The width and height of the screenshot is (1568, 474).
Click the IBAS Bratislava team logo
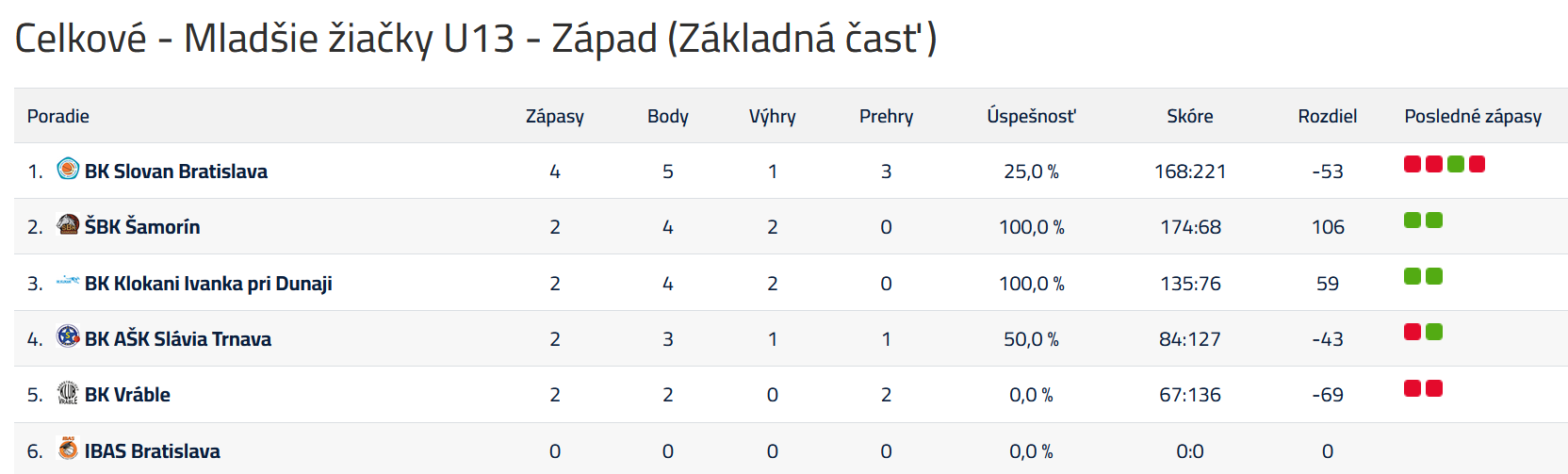(68, 449)
